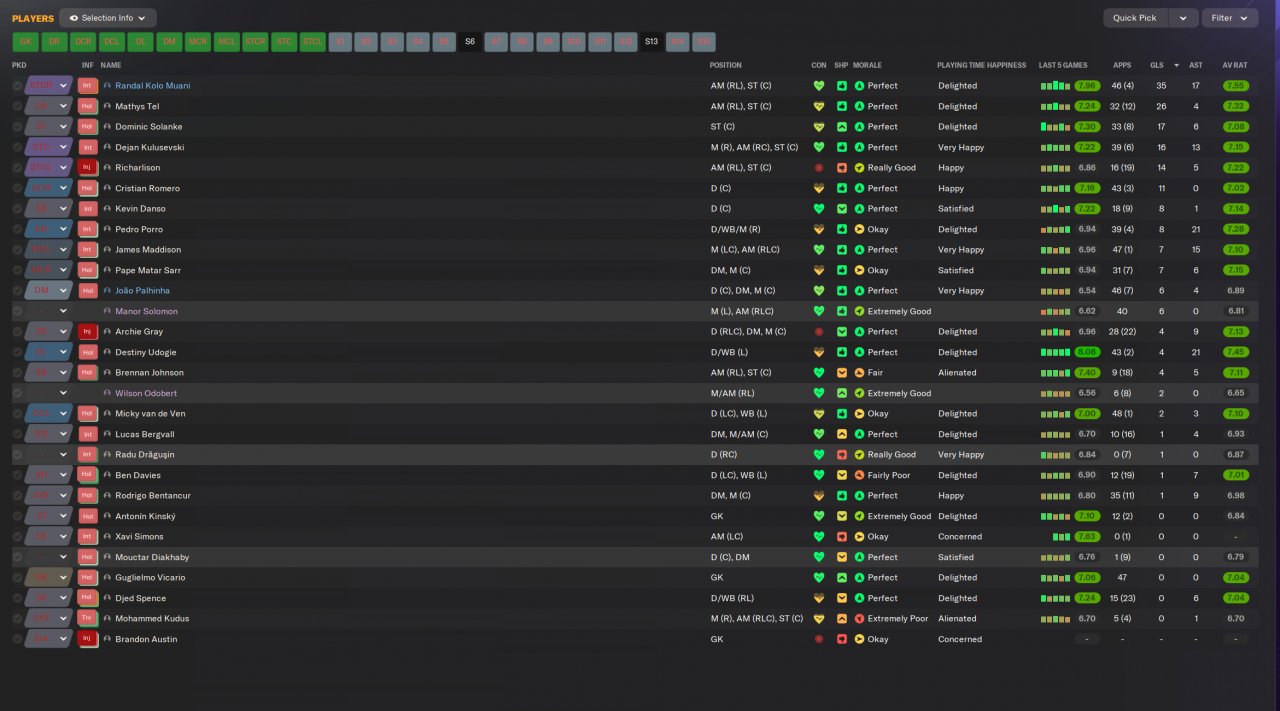Click the profile icon beside Dominic Solanke
The image size is (1280, 711).
[x=108, y=127]
